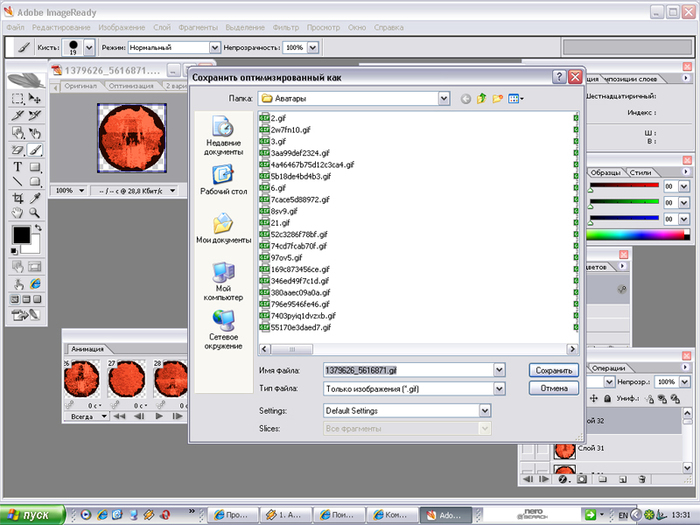Open file name (Имя файла) dropdown arrow
Screen dimensions: 700x525
pos(499,370)
